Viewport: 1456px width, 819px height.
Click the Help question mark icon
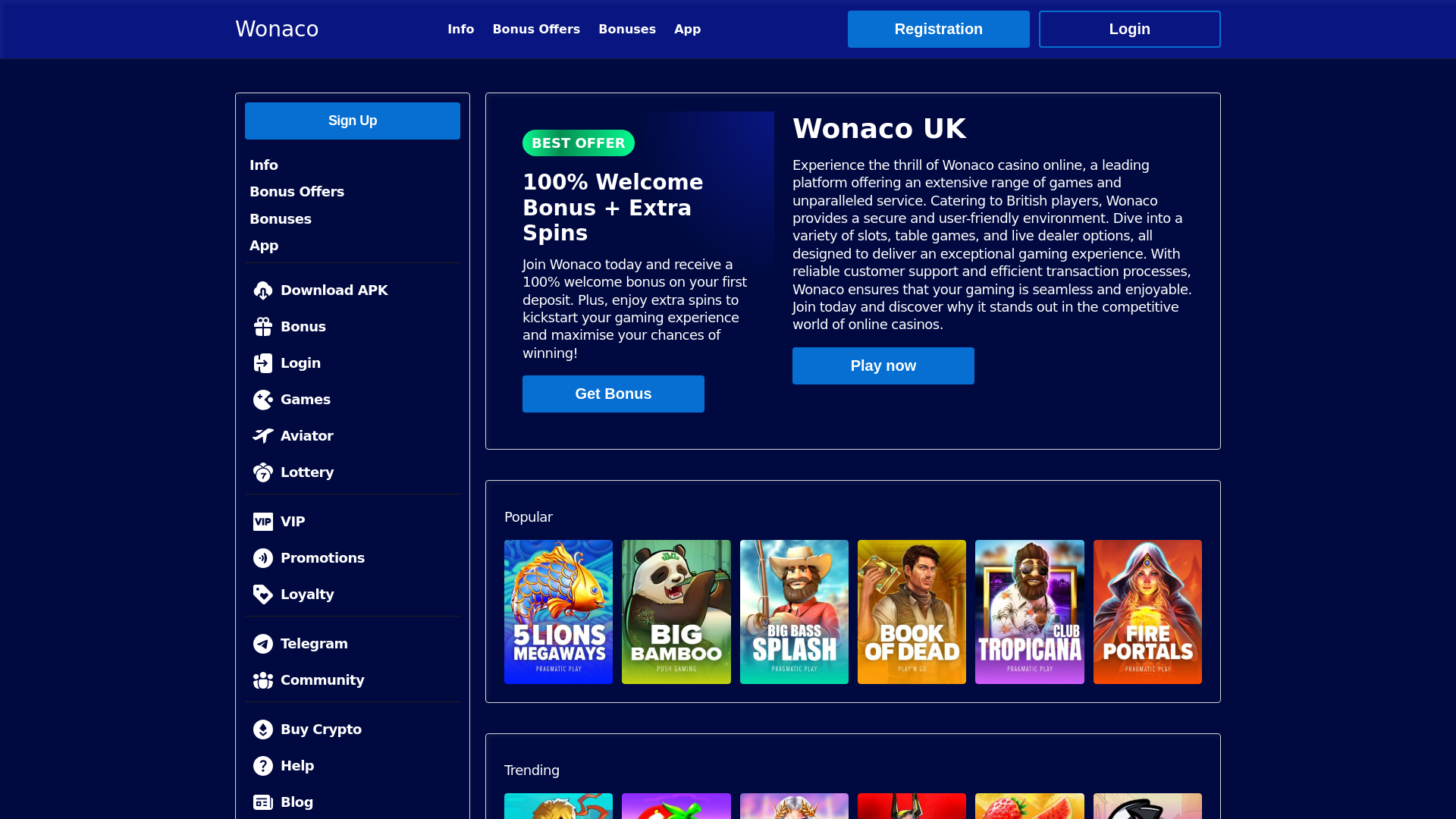pos(263,766)
